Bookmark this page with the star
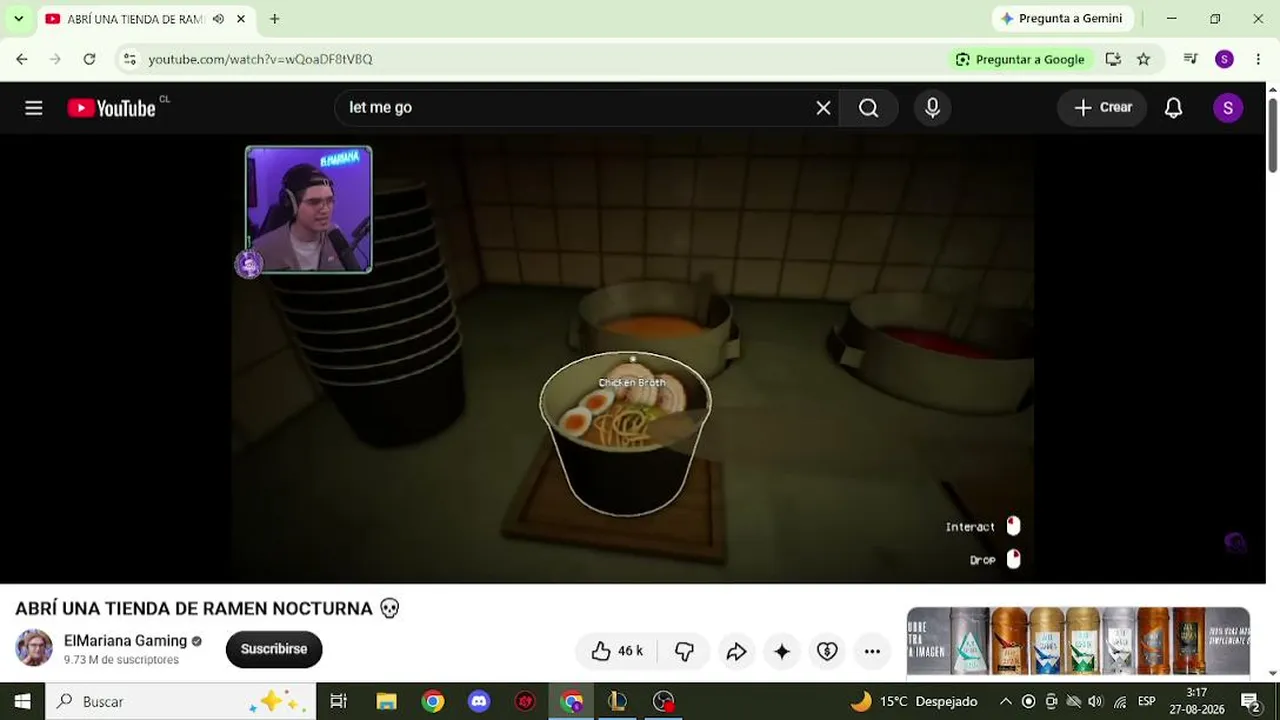The image size is (1280, 720). point(1143,59)
